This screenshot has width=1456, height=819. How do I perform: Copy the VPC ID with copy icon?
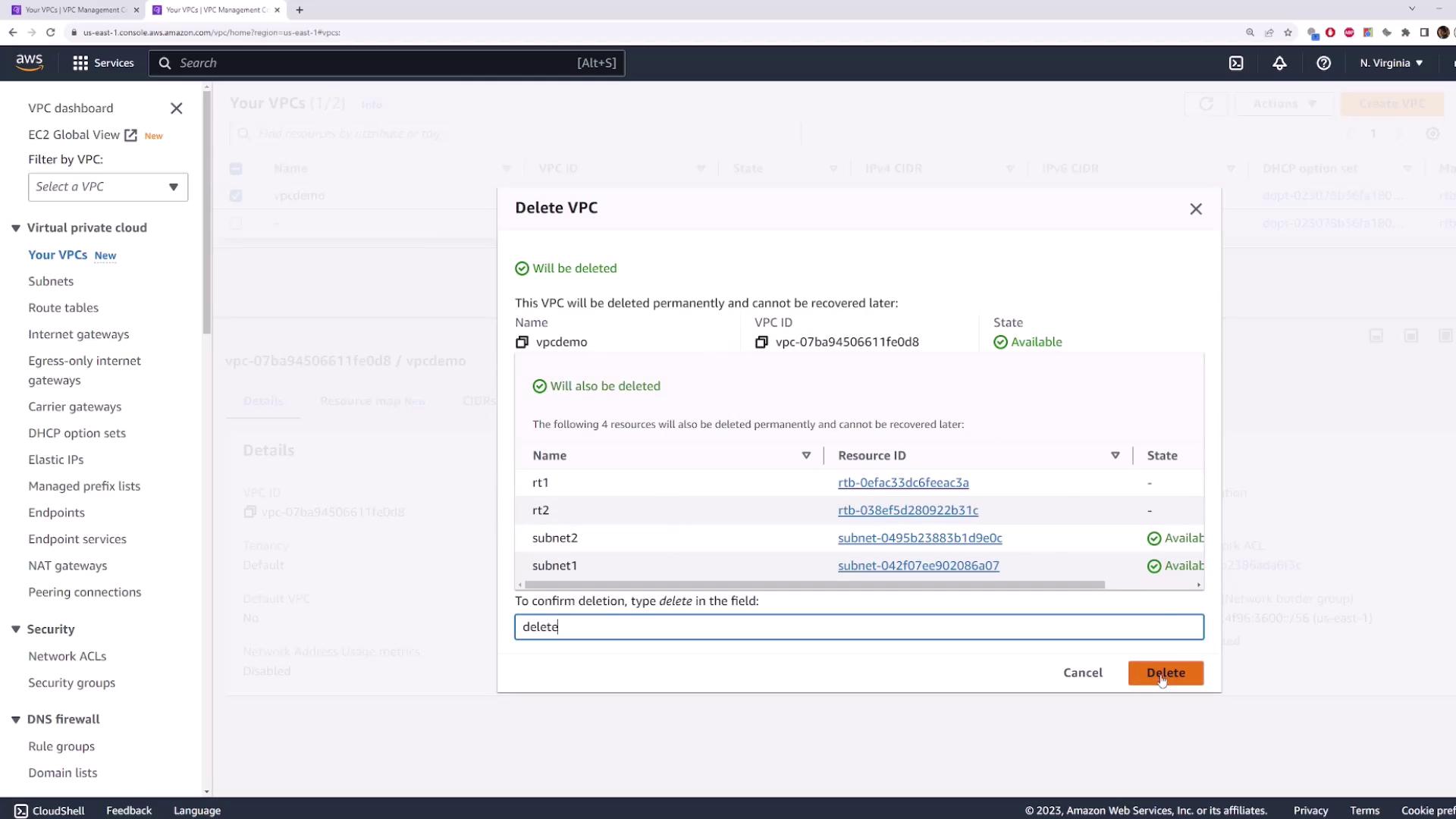(x=761, y=342)
